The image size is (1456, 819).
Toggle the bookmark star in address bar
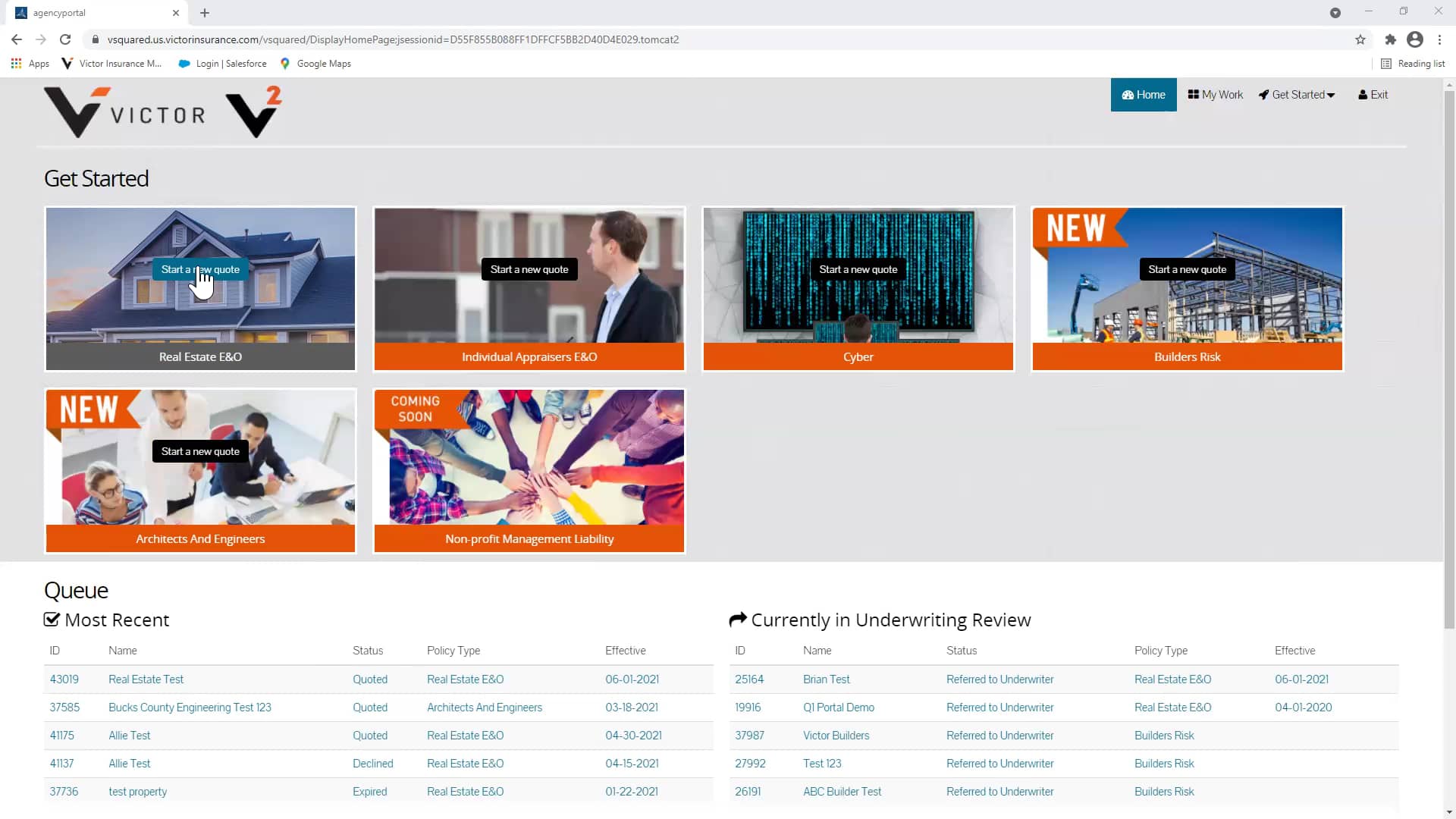[1360, 39]
